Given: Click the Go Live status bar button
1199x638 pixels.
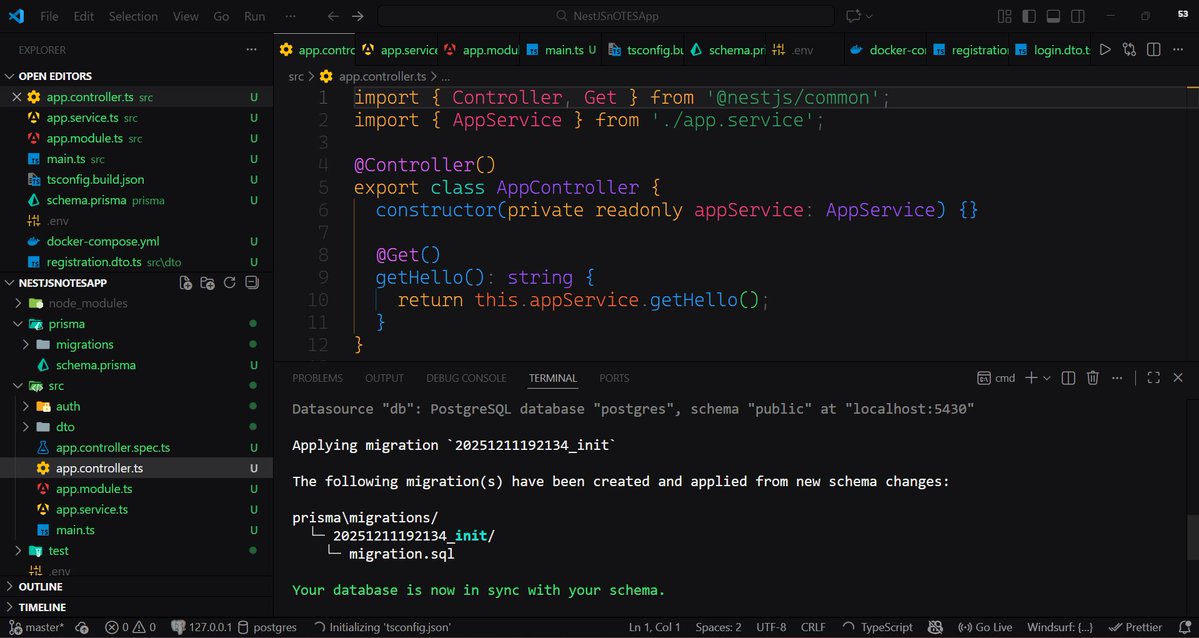Looking at the screenshot, I should click(x=985, y=627).
